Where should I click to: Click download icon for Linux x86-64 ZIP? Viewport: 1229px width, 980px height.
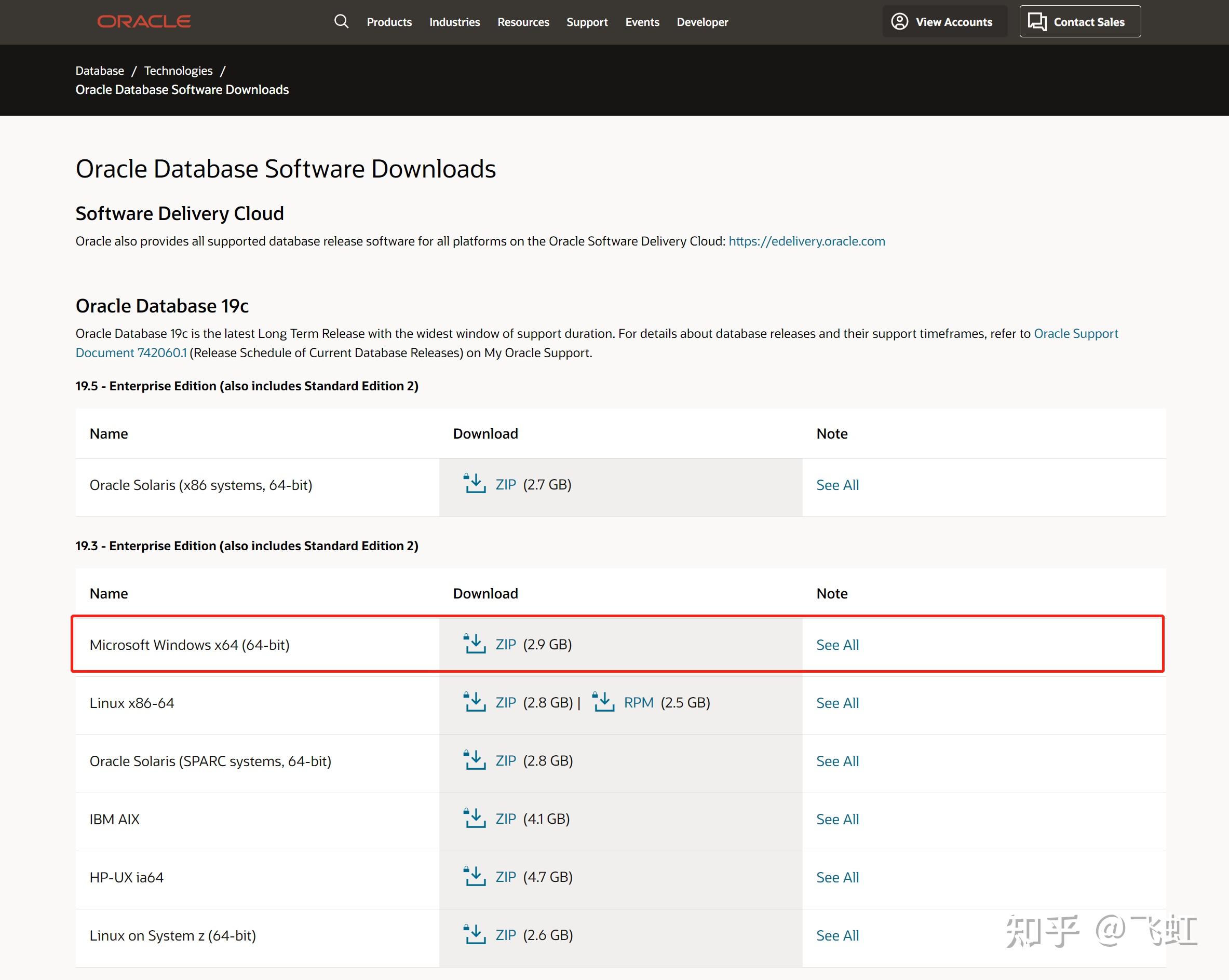474,702
